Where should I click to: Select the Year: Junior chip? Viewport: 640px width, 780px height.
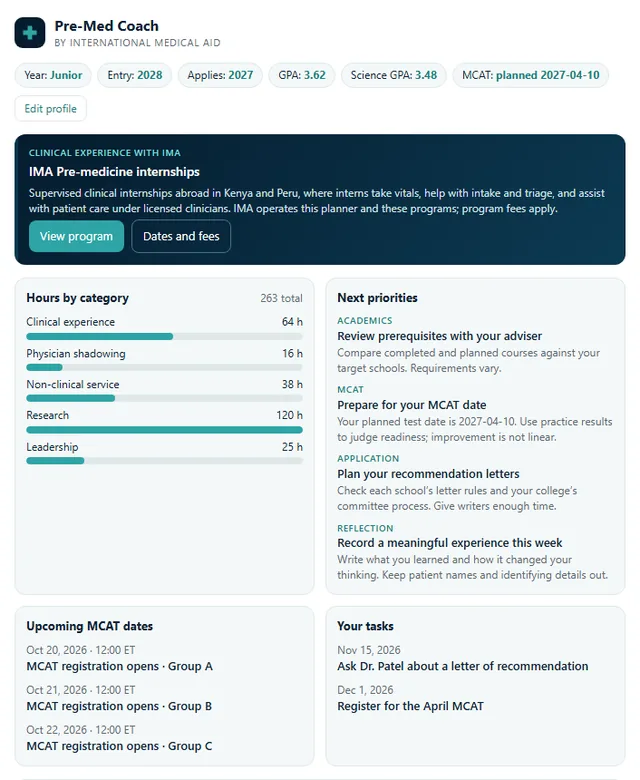(x=53, y=75)
